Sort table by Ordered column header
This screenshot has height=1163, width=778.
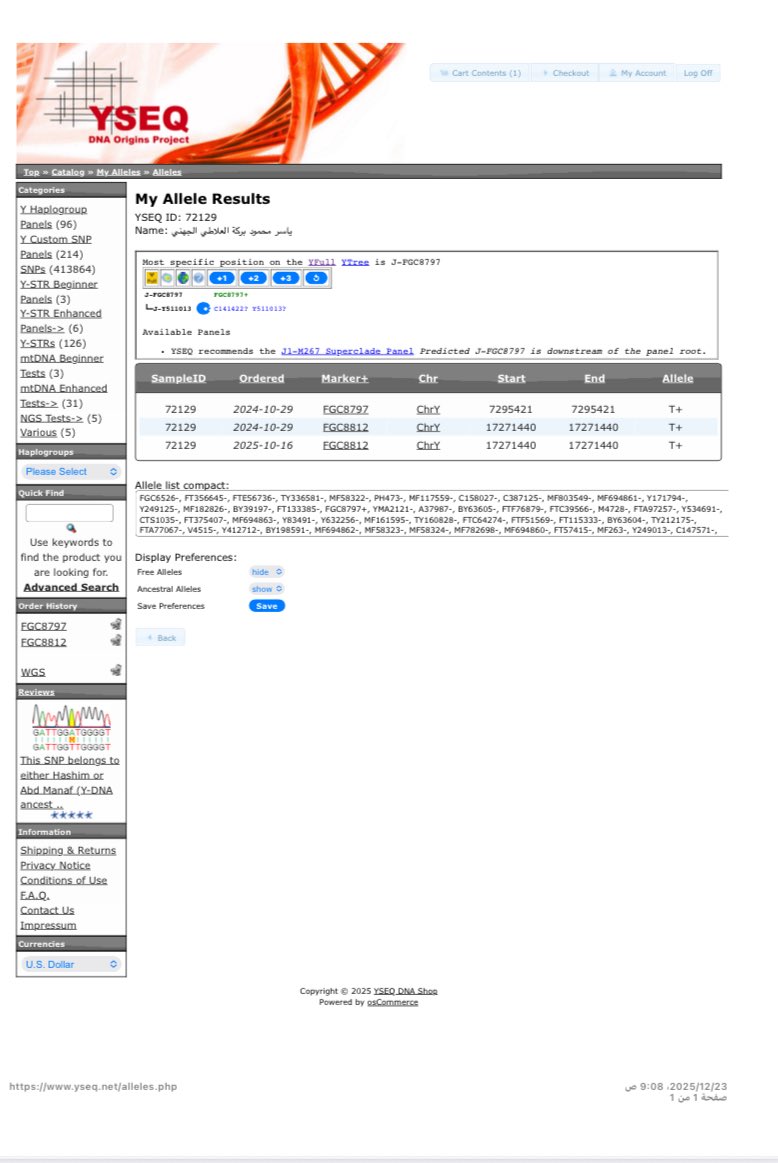(x=262, y=378)
